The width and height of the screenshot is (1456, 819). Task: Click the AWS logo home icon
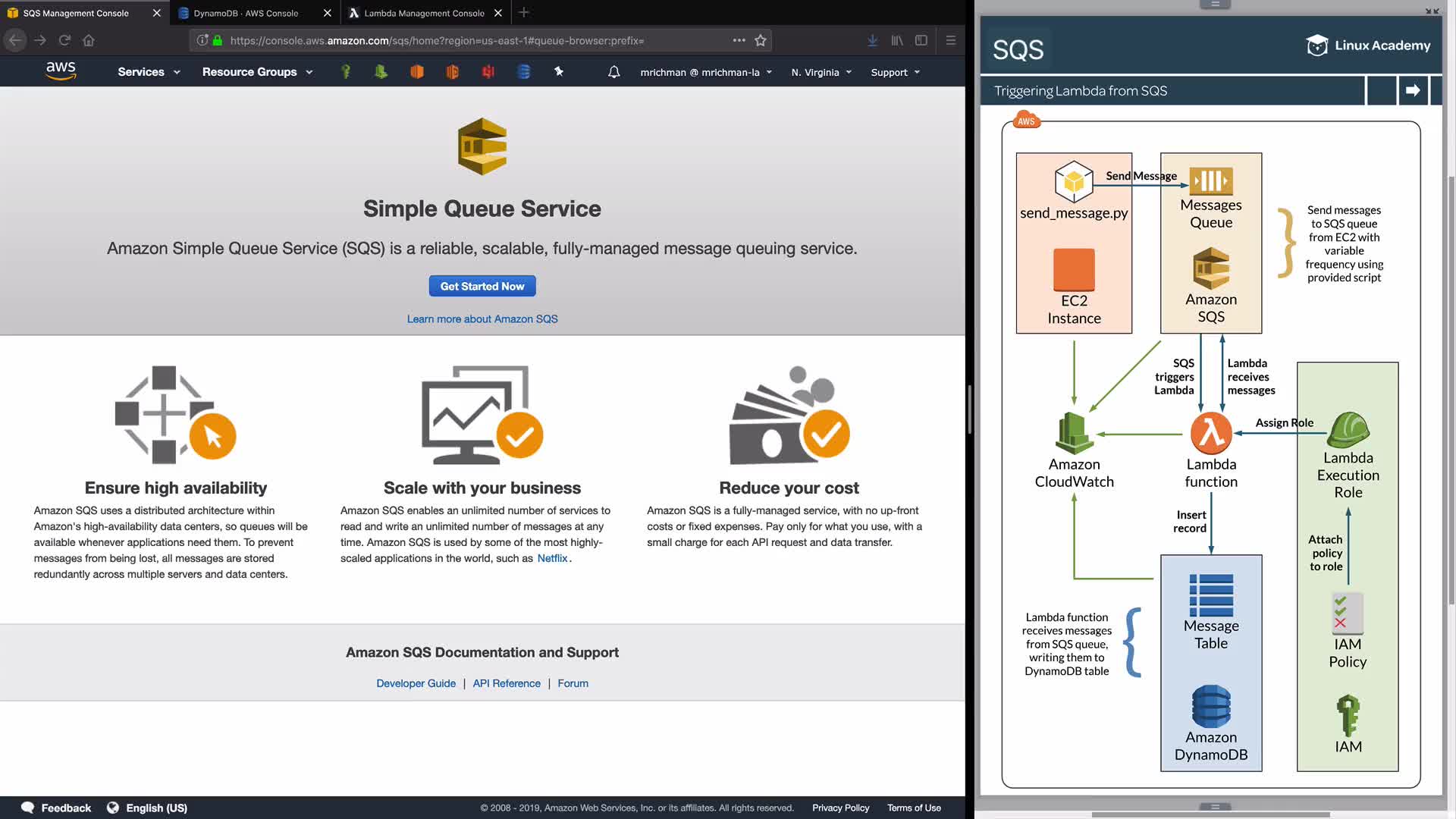61,71
